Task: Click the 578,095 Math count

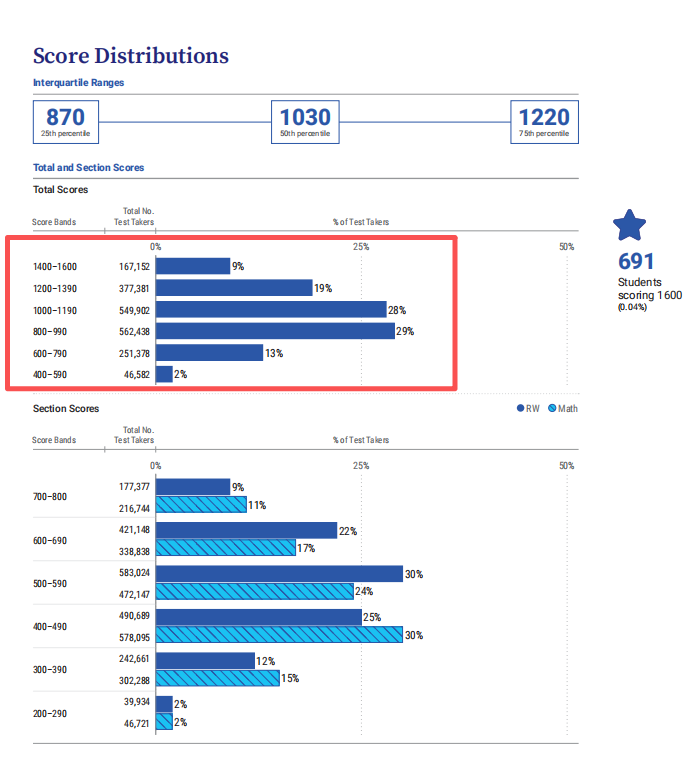Action: pos(134,638)
